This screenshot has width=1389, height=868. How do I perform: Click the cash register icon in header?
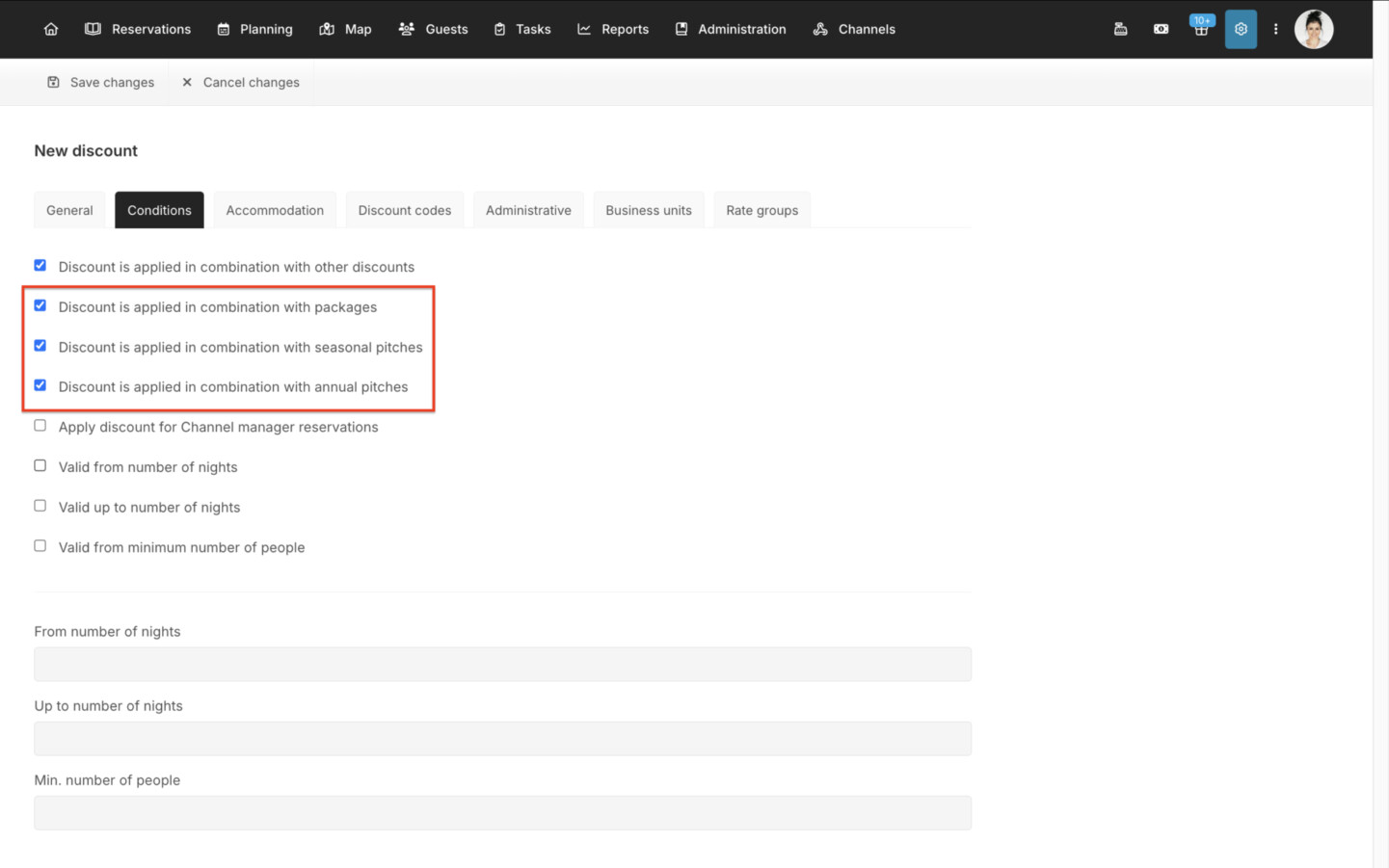point(1120,29)
